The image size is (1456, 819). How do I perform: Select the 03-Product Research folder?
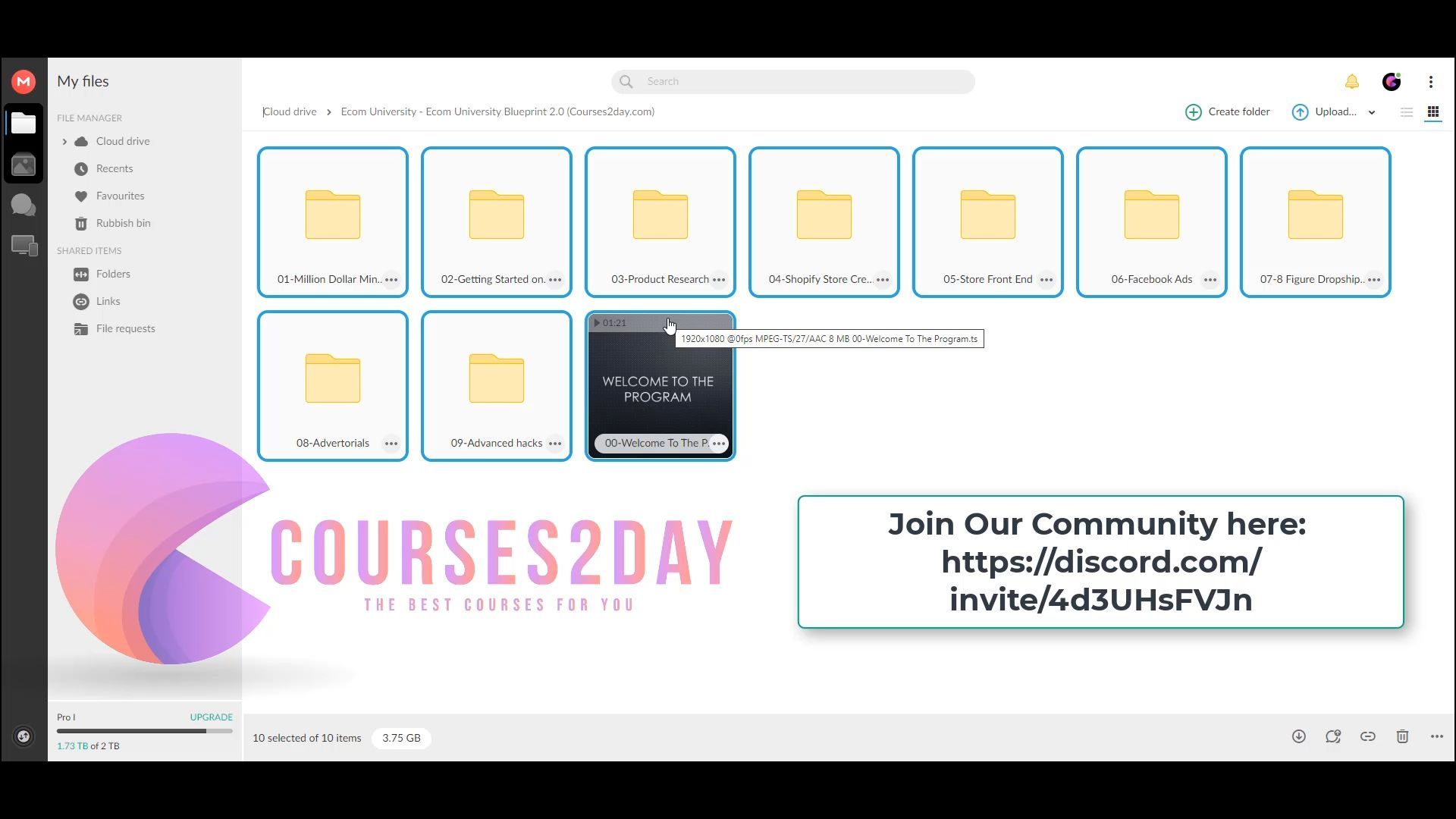(x=661, y=221)
